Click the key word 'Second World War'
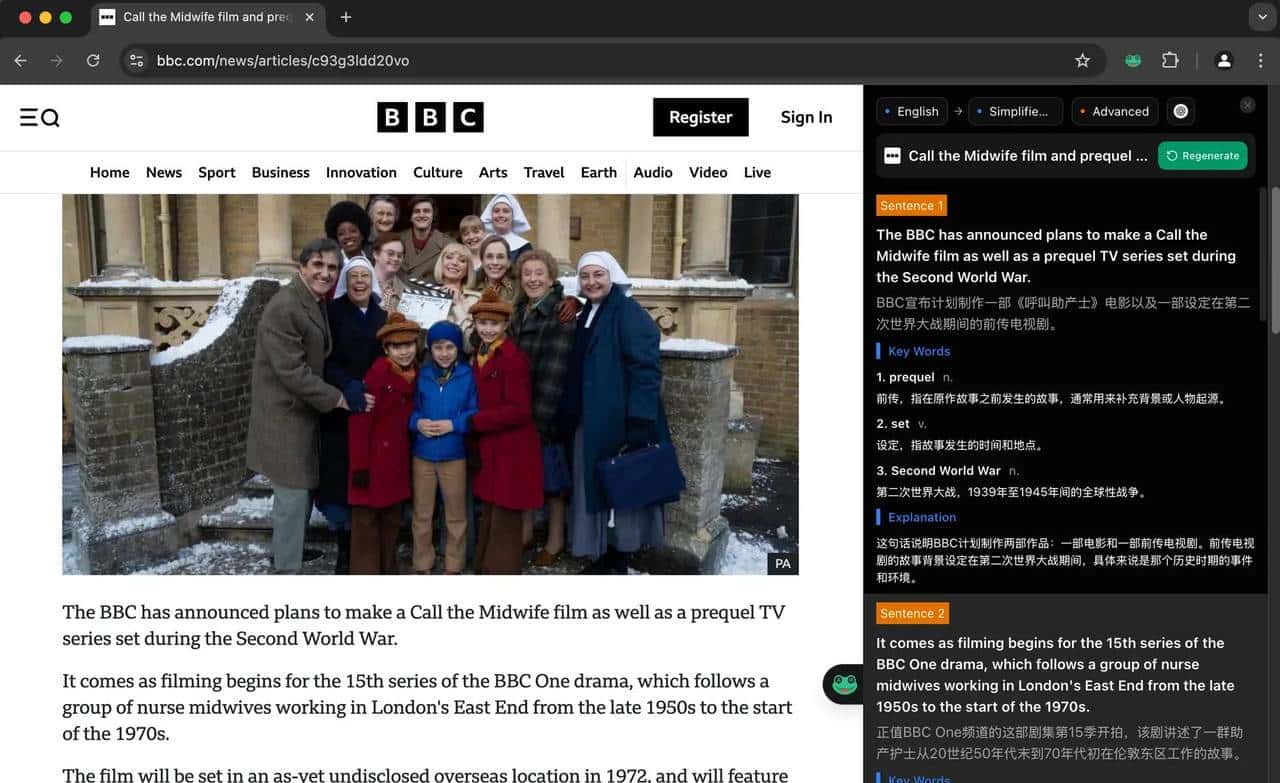Screen dimensions: 1280x783 click(x=945, y=471)
